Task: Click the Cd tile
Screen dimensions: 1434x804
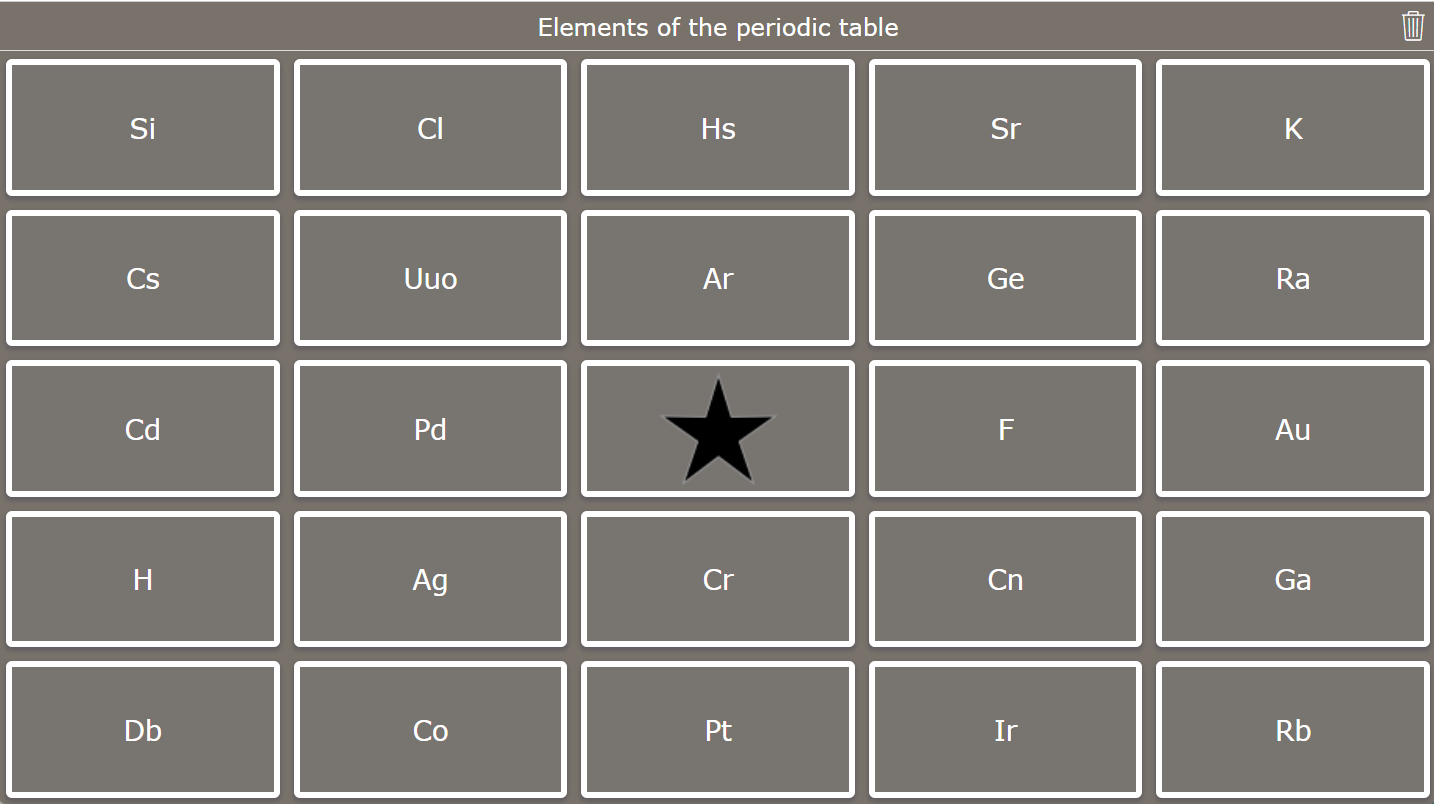Action: pyautogui.click(x=142, y=429)
